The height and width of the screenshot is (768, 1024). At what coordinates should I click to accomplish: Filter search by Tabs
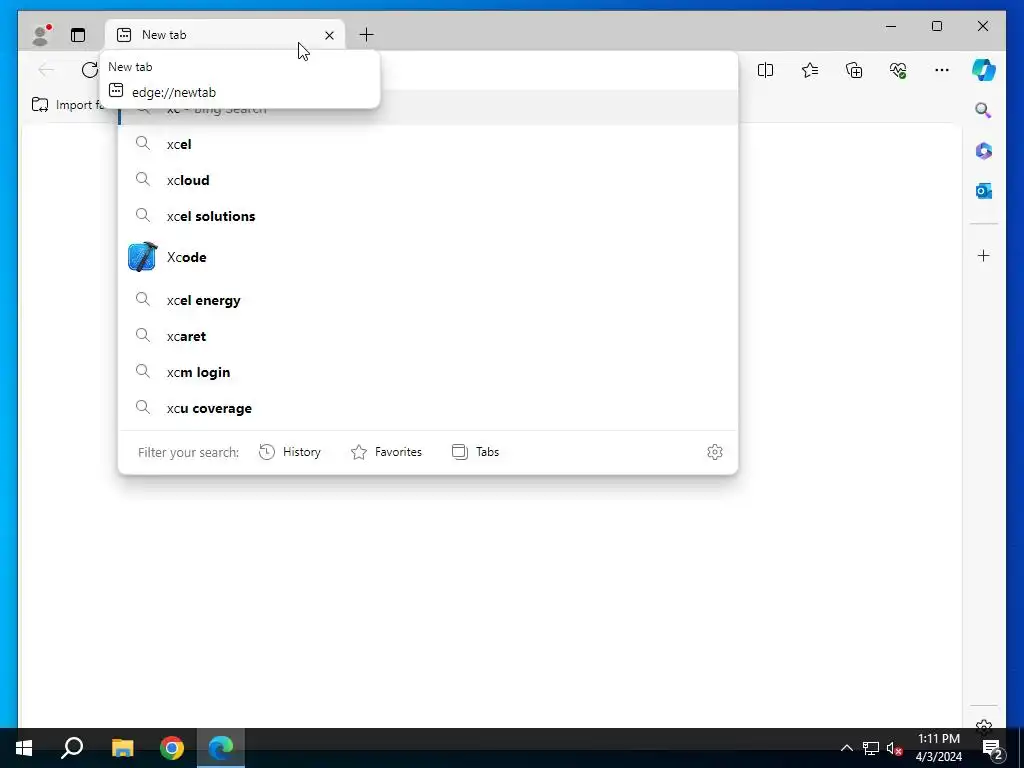[x=475, y=452]
